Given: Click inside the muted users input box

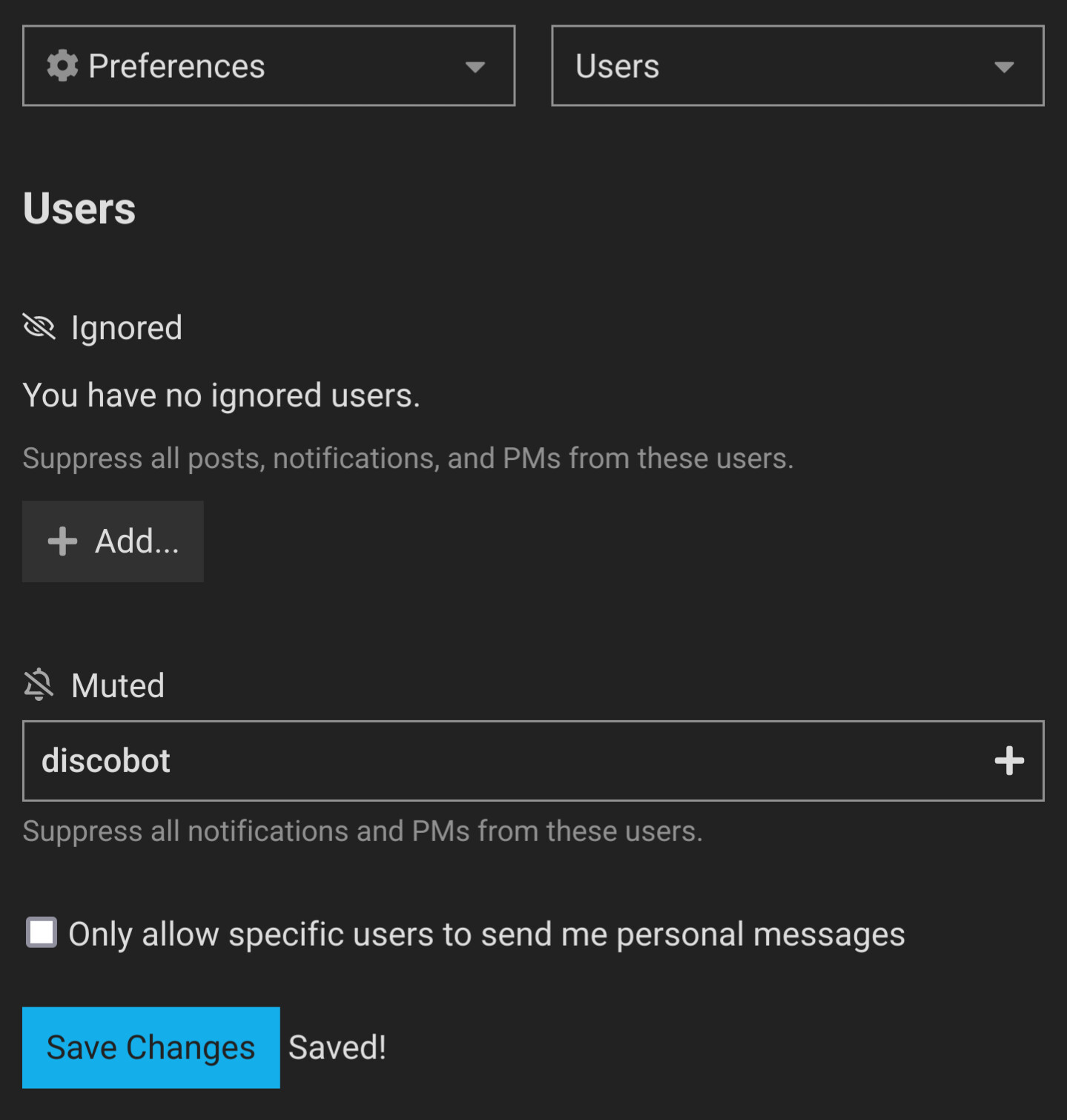Looking at the screenshot, I should pyautogui.click(x=533, y=761).
